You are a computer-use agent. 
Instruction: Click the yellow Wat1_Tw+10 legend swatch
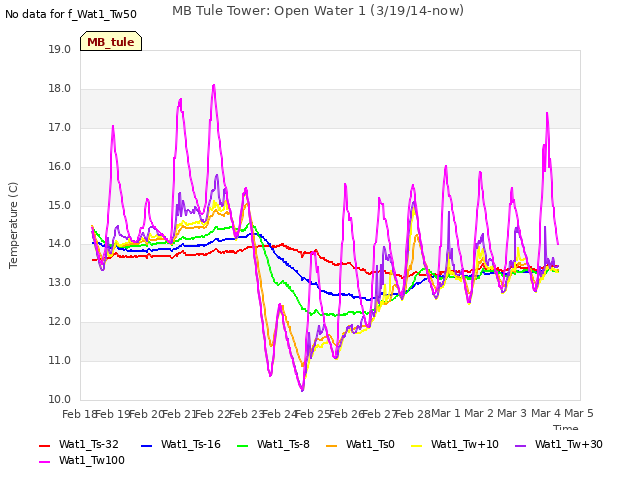416,445
